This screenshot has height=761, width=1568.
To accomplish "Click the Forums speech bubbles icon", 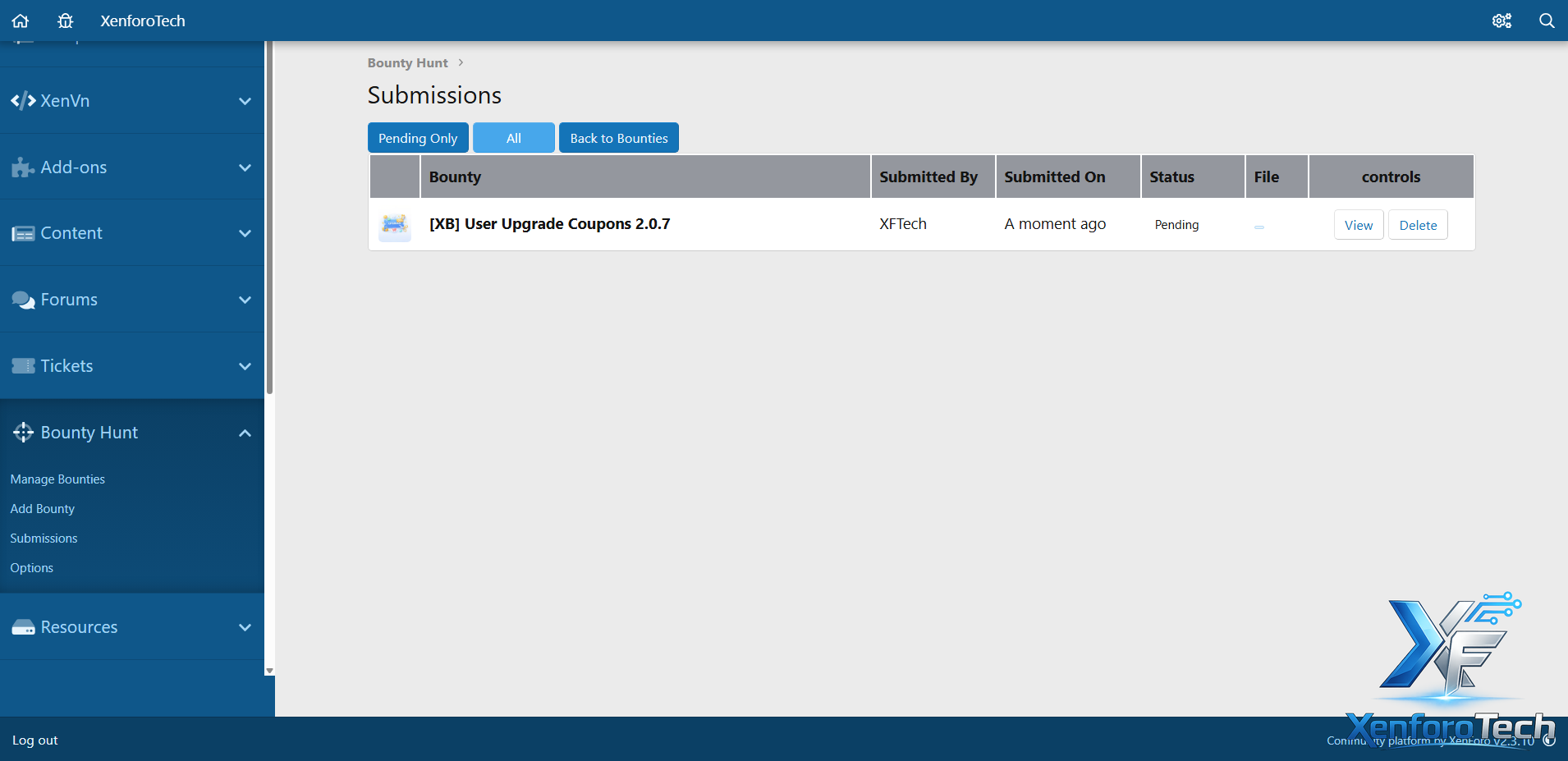I will pyautogui.click(x=23, y=300).
